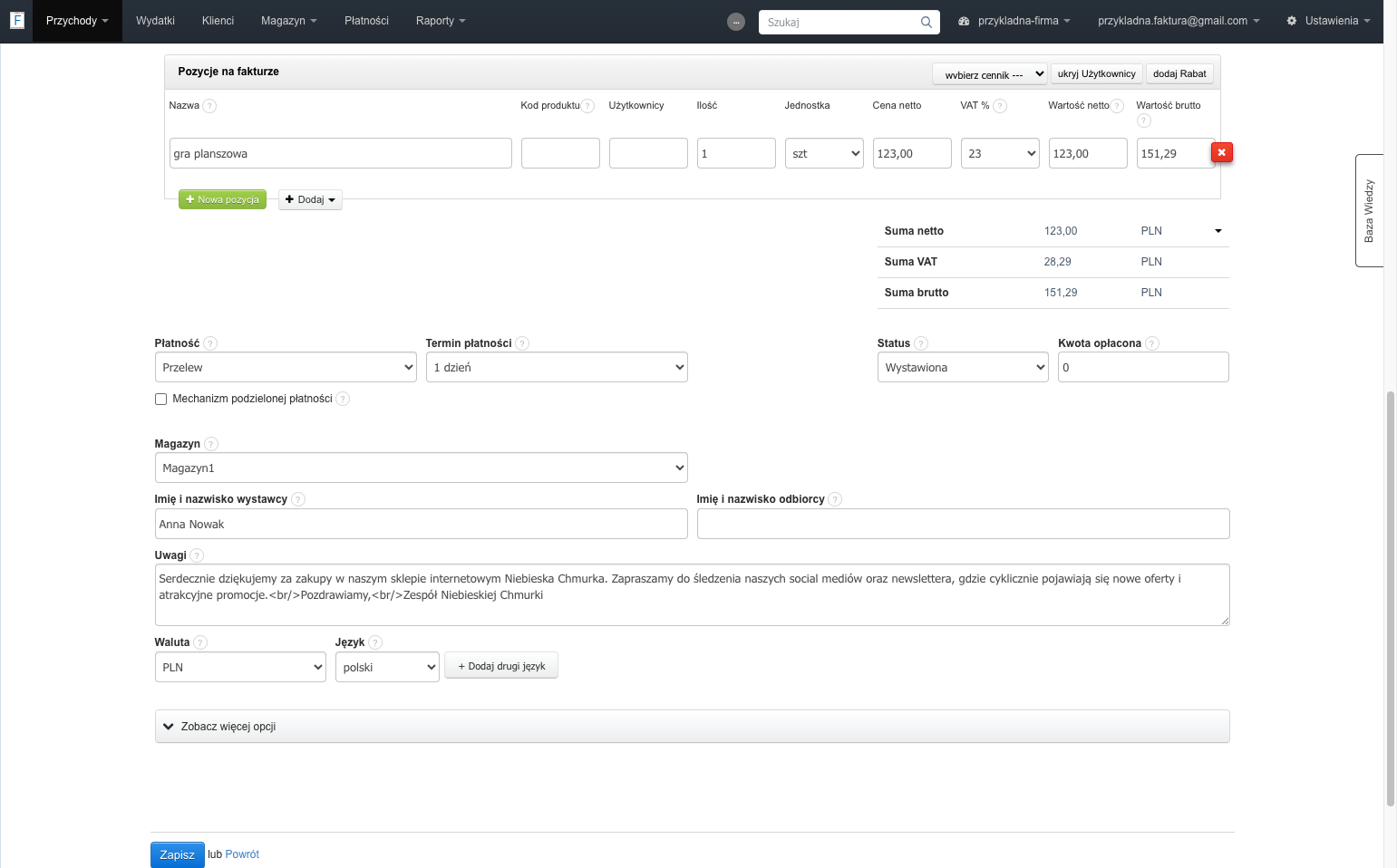Image resolution: width=1397 pixels, height=868 pixels.
Task: Open the Przychody menu
Action: pyautogui.click(x=77, y=21)
